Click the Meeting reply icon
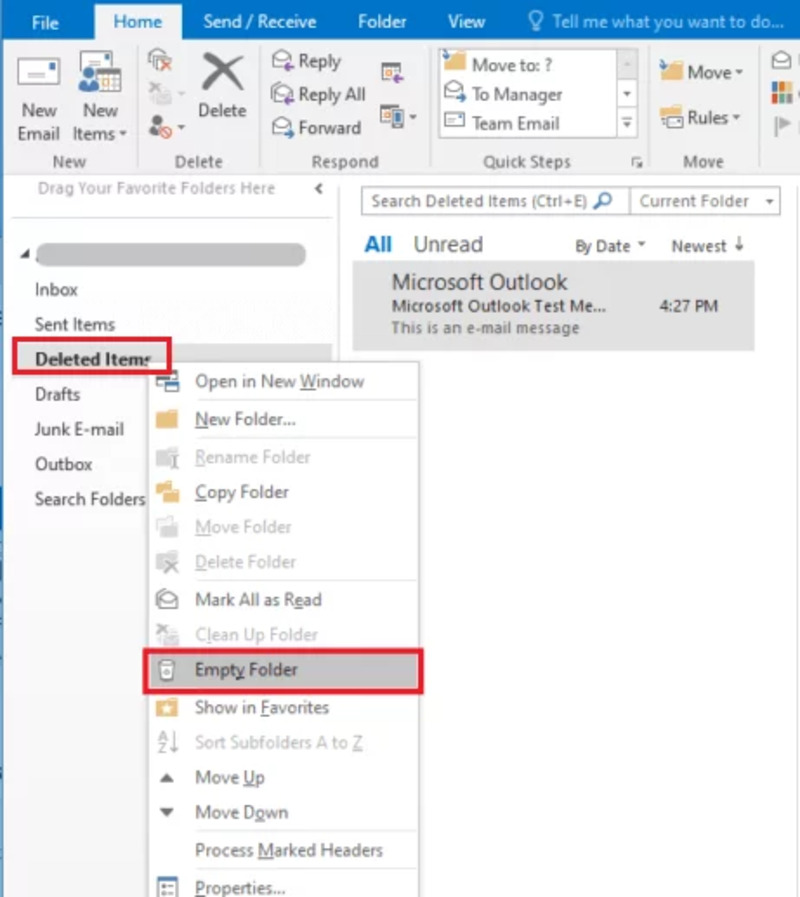This screenshot has height=897, width=800. pos(393,73)
